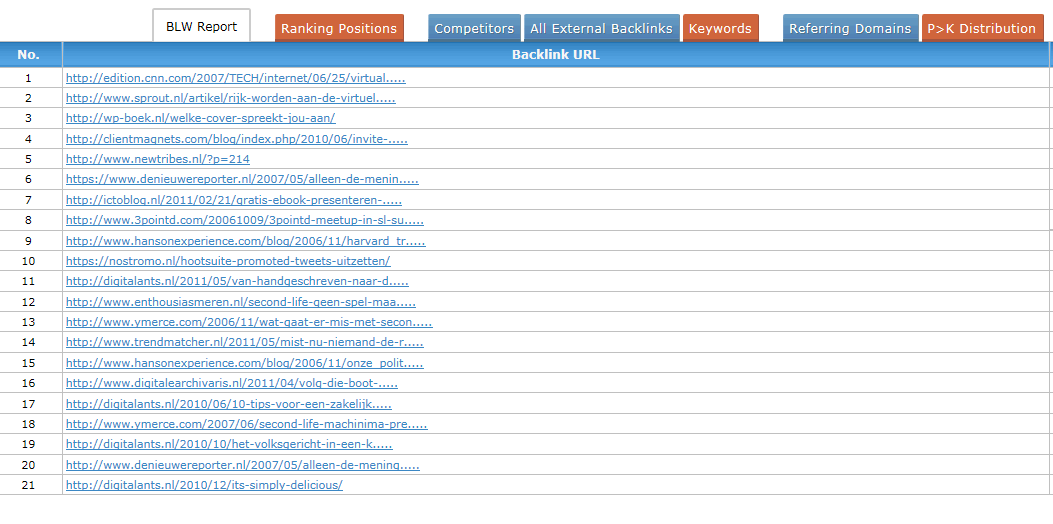
Task: Open nostromo.nl hootsuite-promoted-tweets link
Action: point(228,261)
